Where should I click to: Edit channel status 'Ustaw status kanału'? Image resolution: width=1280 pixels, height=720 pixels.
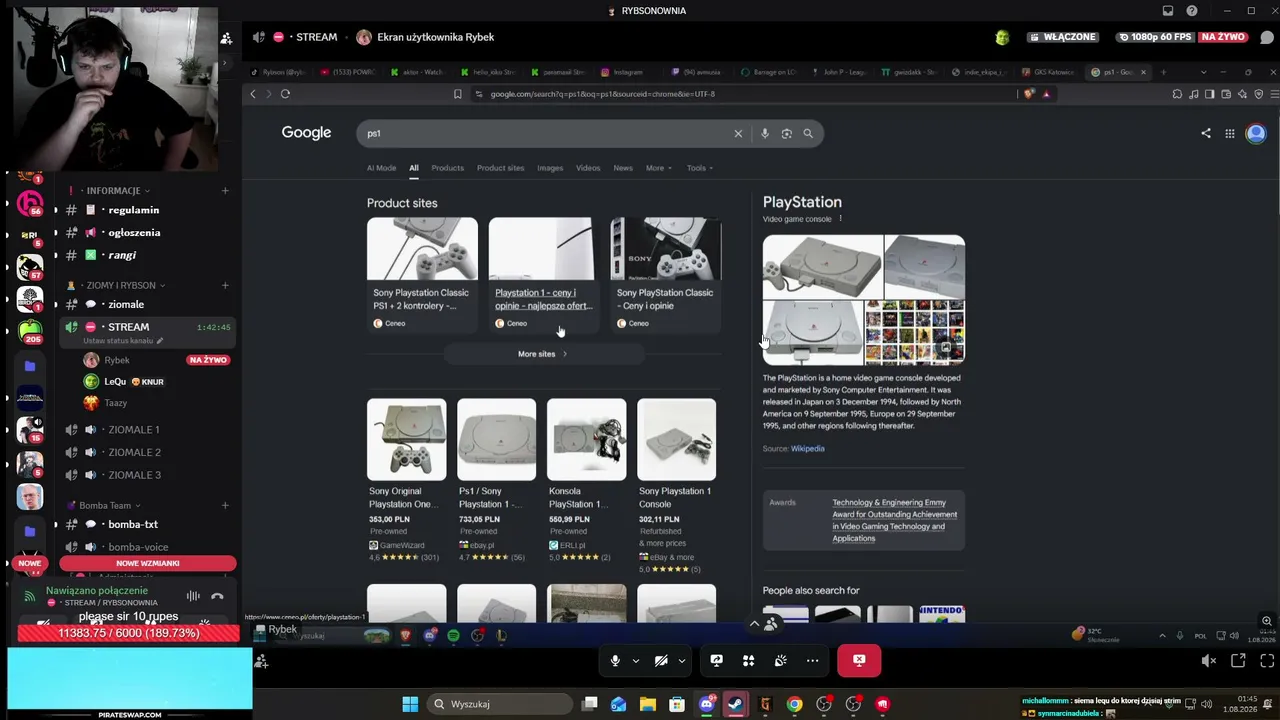[x=123, y=341]
